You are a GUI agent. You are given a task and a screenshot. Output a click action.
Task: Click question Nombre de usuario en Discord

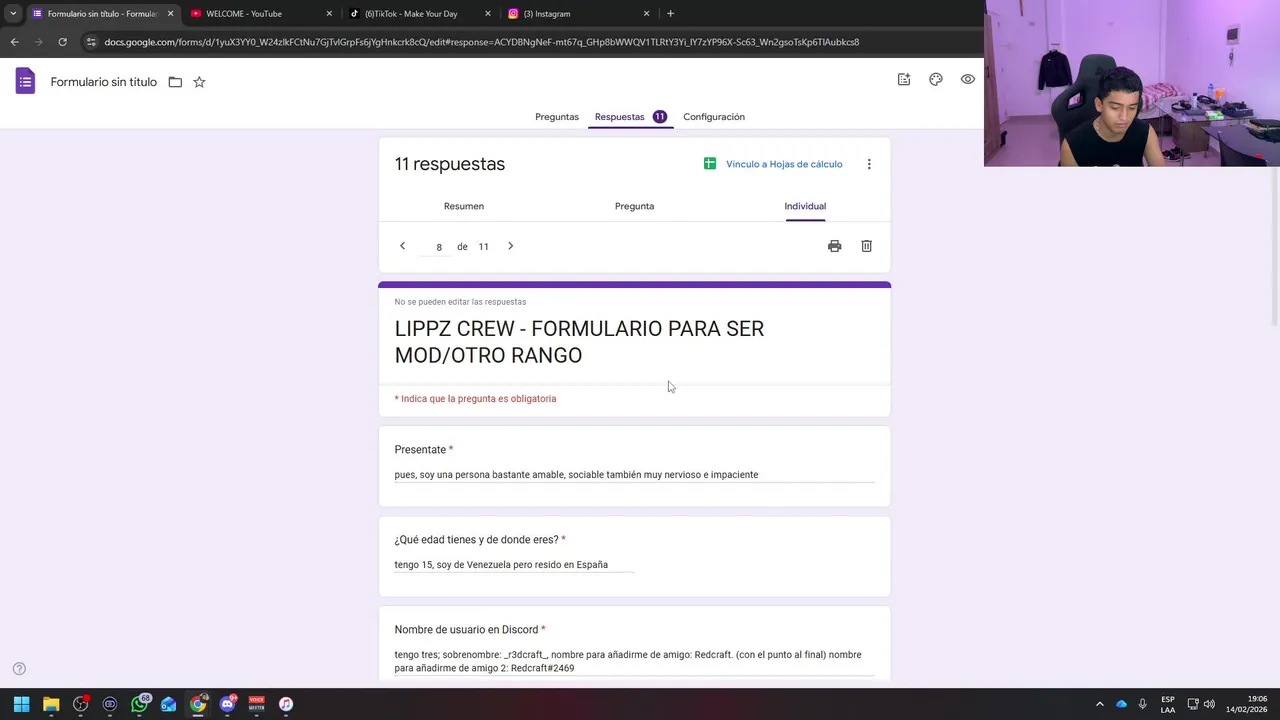coord(466,630)
